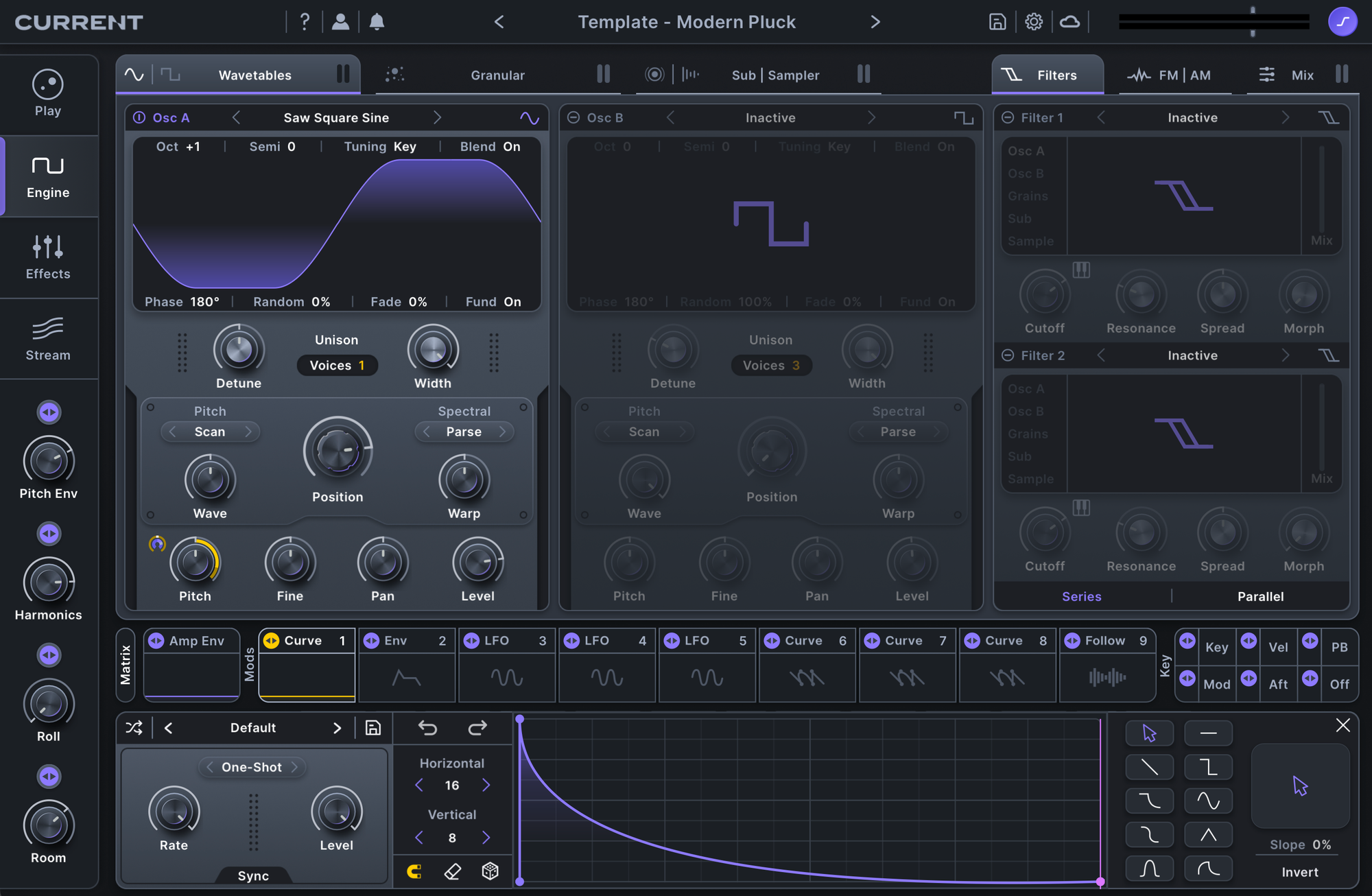Toggle Osc B power button
This screenshot has width=1372, height=896.
(573, 117)
